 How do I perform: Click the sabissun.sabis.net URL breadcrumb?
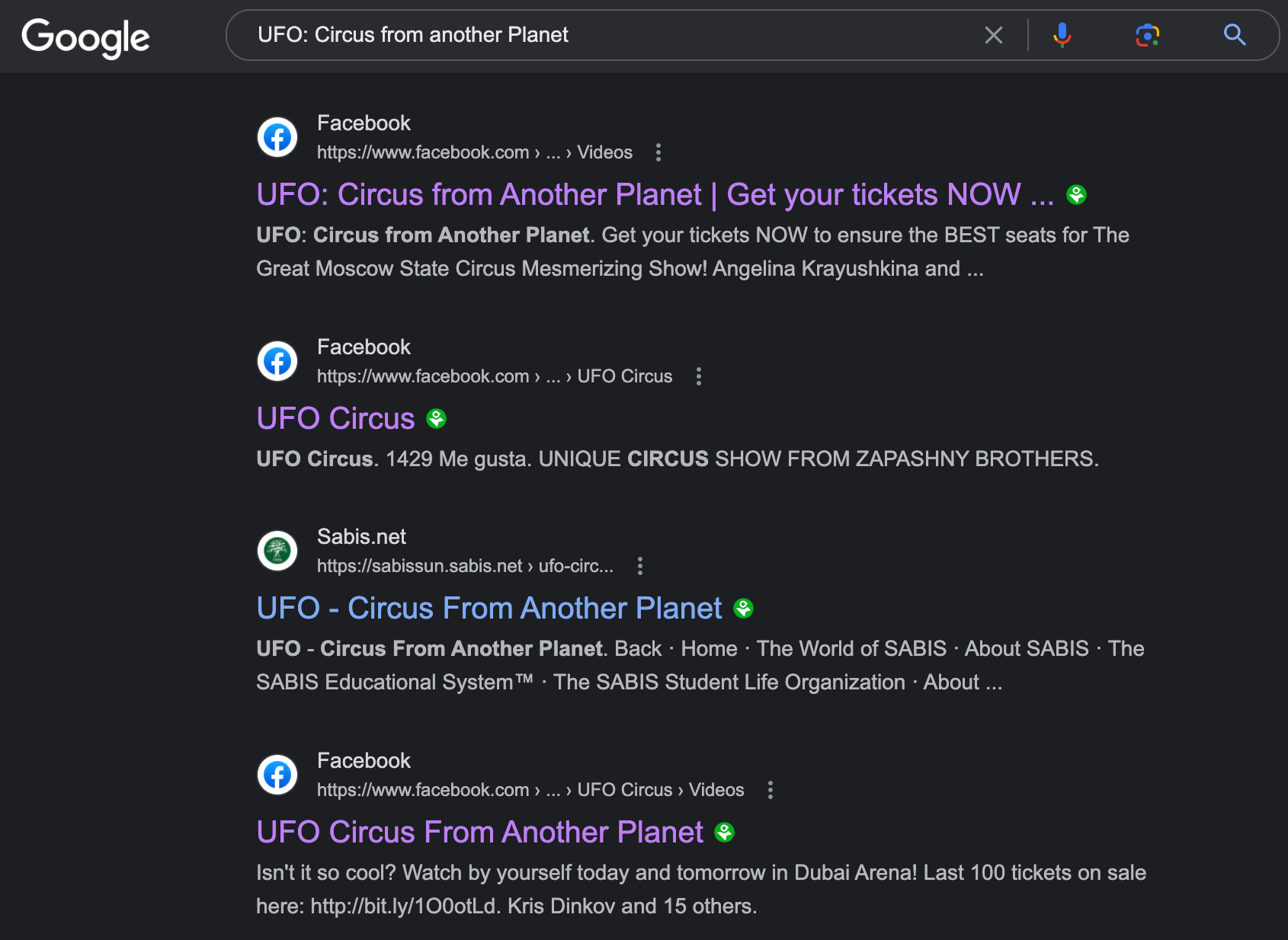click(465, 566)
